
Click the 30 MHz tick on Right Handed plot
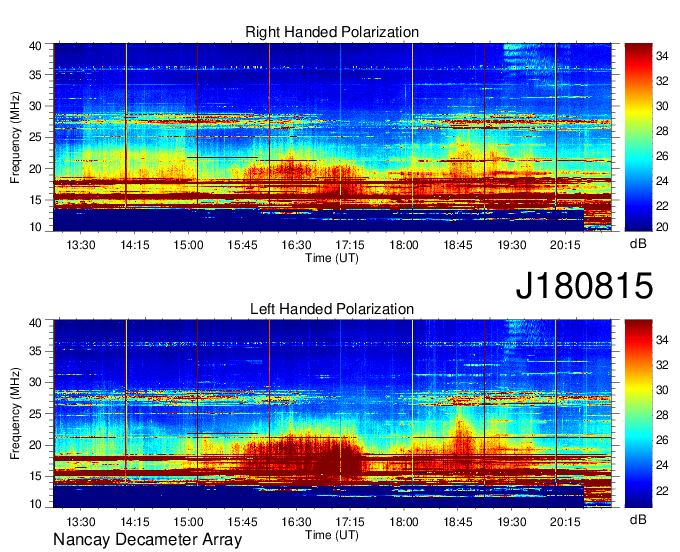[x=36, y=106]
